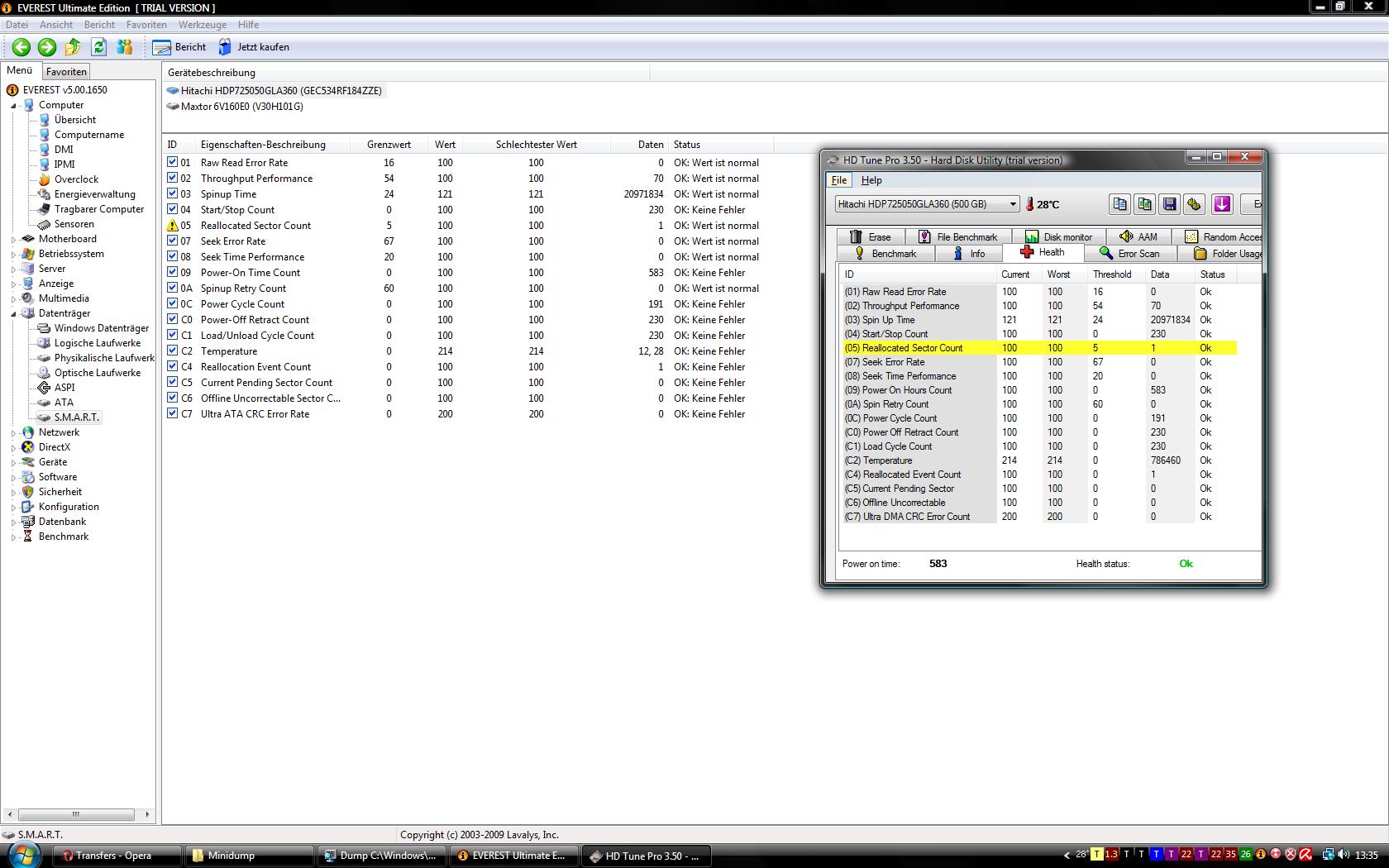Open the Error Scan tab in HD Tune

click(1129, 254)
